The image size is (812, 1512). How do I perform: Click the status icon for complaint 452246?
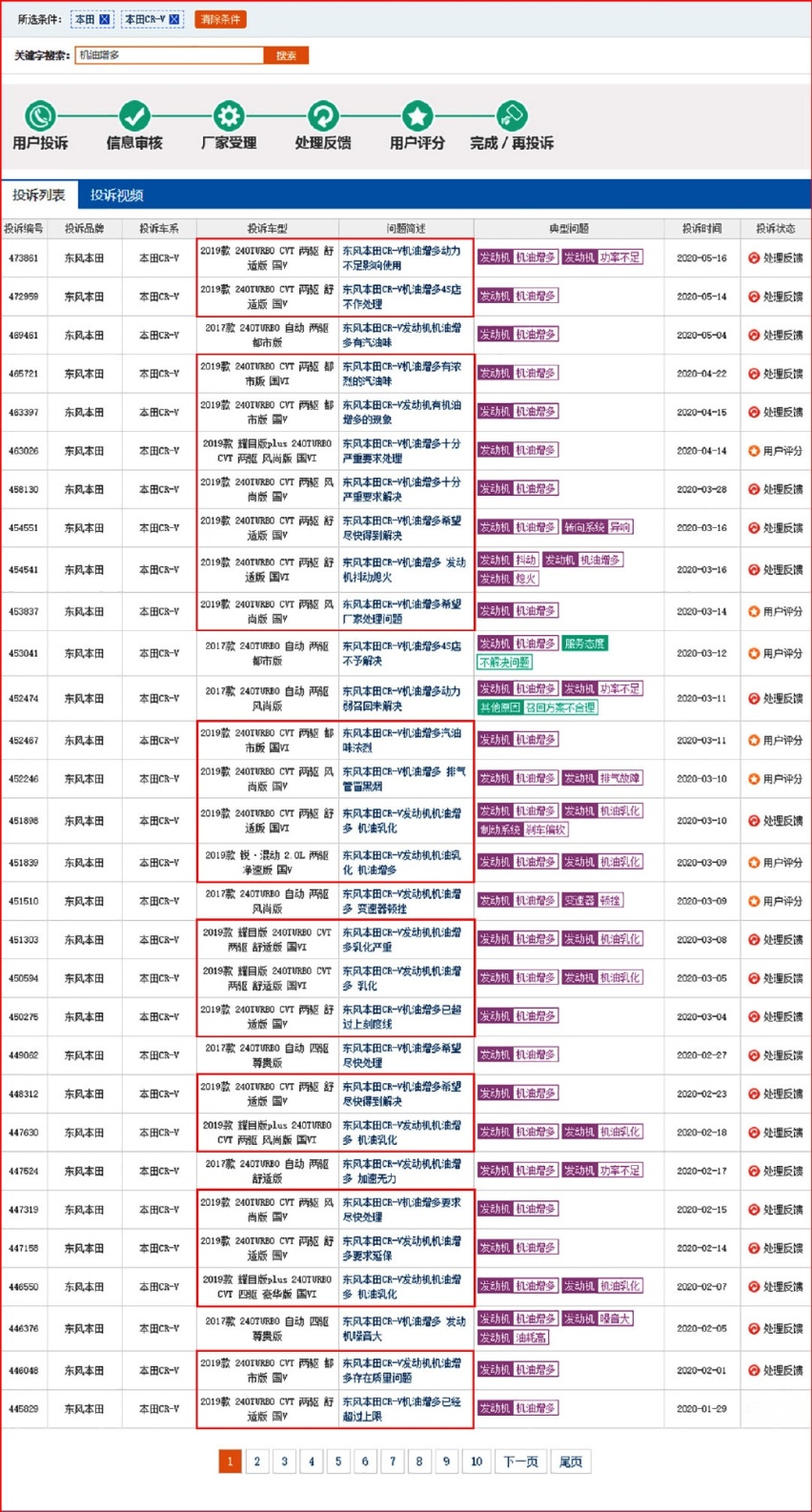pos(754,779)
